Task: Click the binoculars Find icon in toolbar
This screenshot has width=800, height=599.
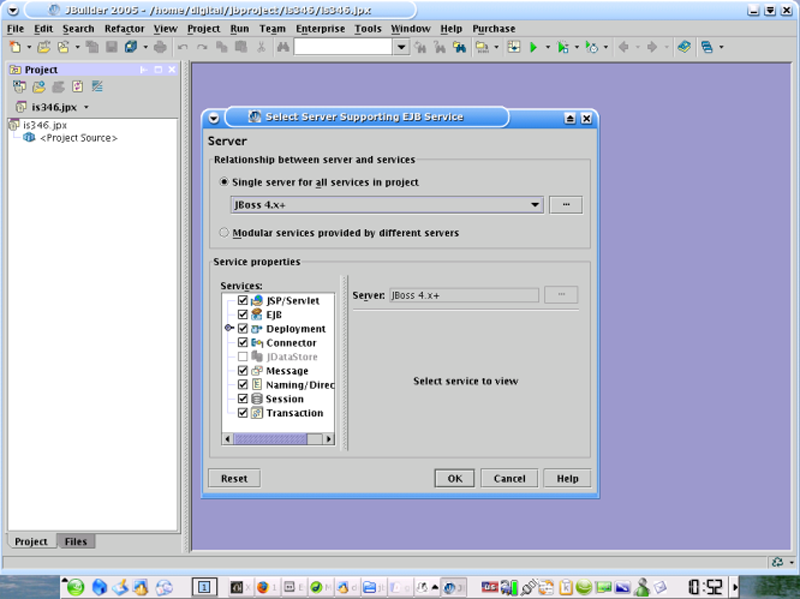Action: [422, 47]
